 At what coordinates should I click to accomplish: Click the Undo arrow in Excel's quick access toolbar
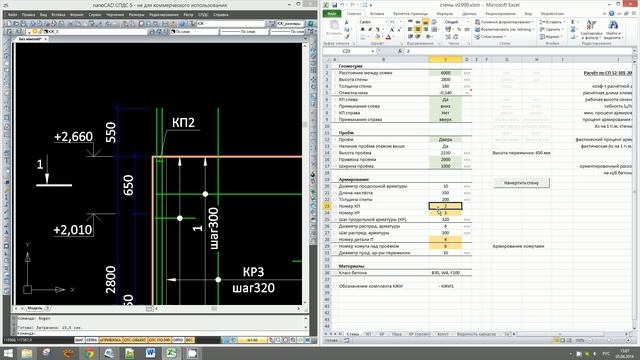[x=343, y=5]
